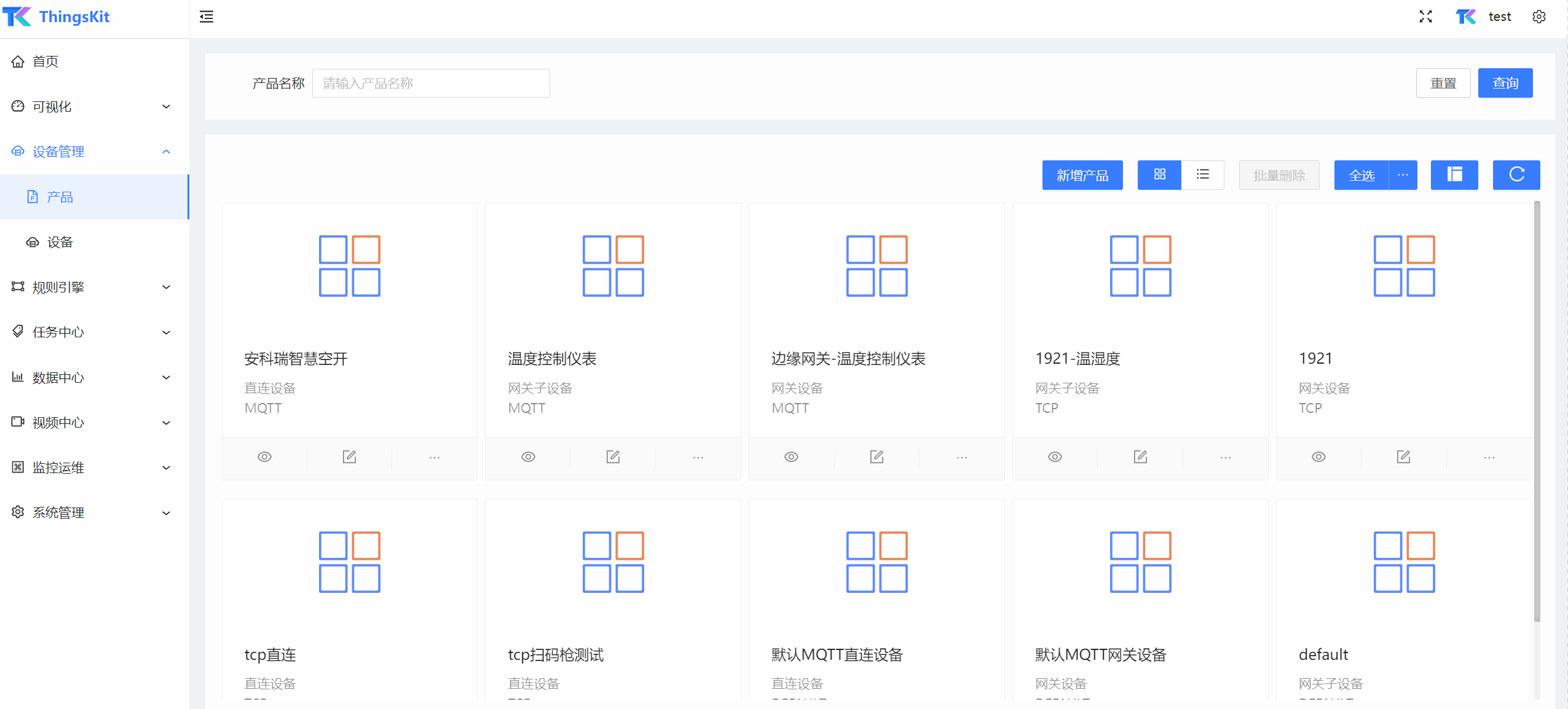Select the tcp扫码枪测试 product thumbnail
The image size is (1568, 709).
pos(613,562)
